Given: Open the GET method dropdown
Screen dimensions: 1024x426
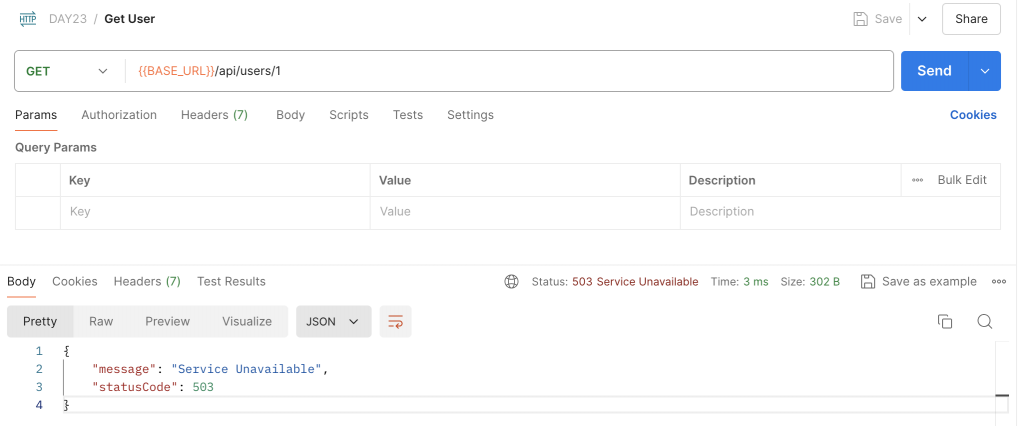Looking at the screenshot, I should (66, 71).
